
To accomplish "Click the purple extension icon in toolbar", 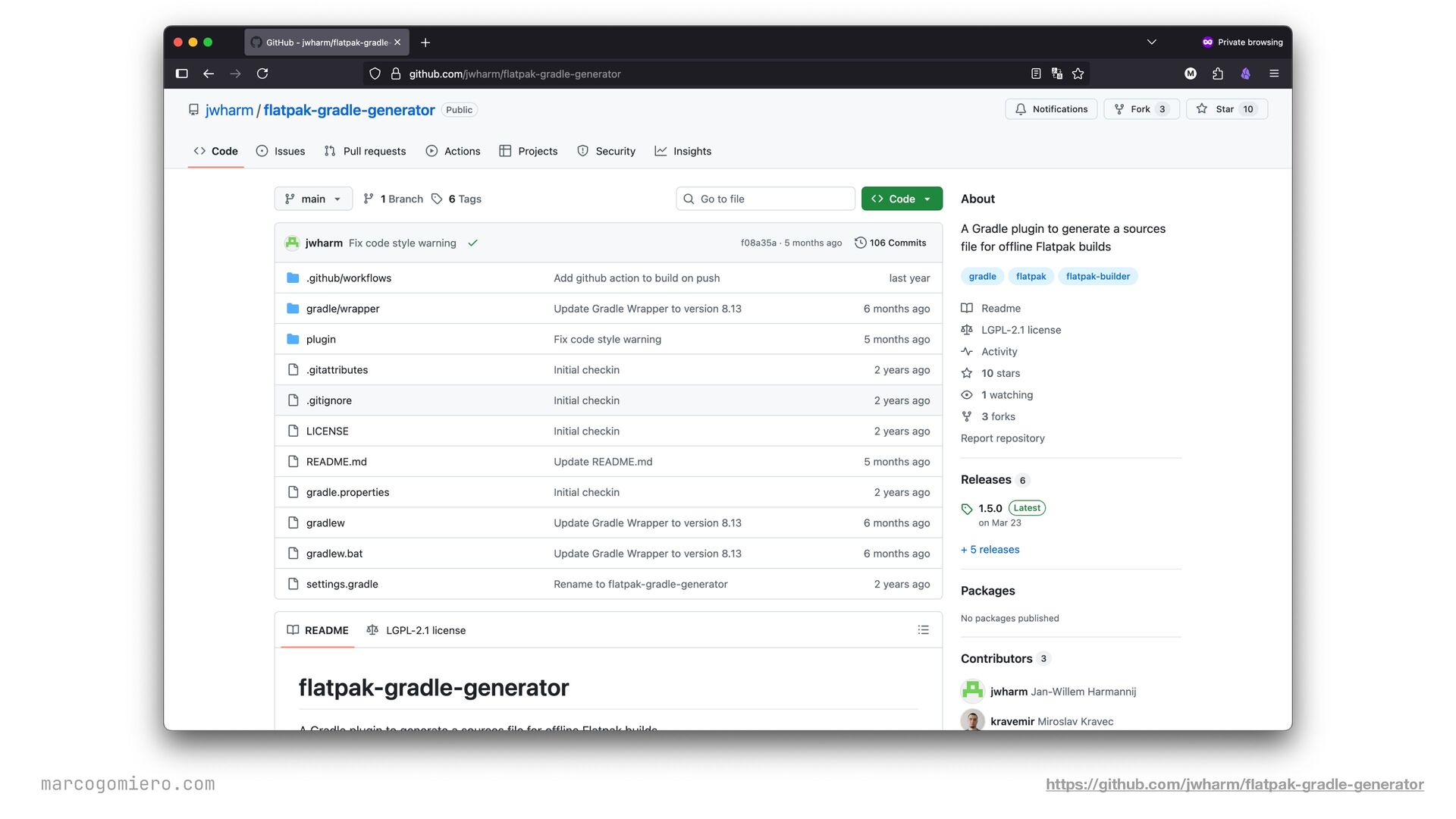I will coord(1245,74).
